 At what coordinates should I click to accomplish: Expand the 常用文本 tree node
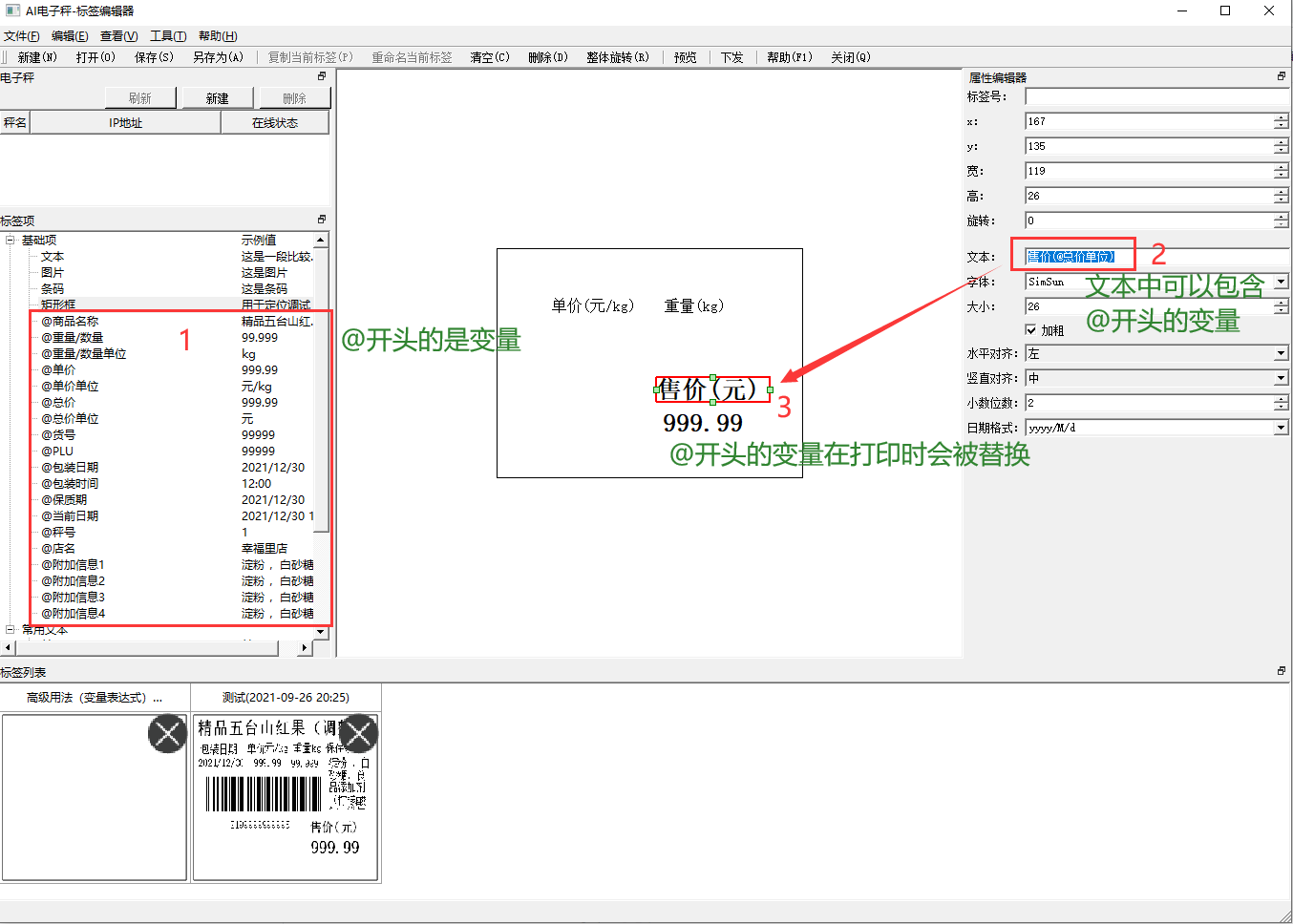10,629
